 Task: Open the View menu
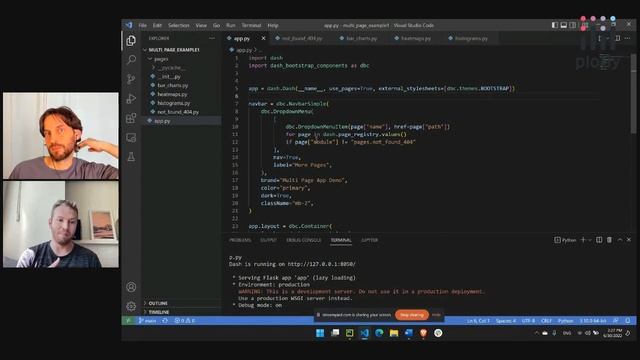pyautogui.click(x=201, y=25)
